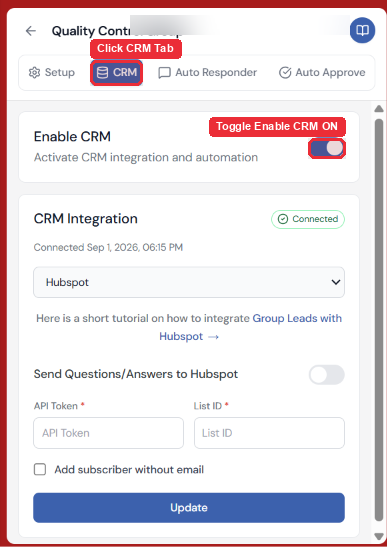Click the arrow after Hubspot tutorial link
Viewport: 387px width, 547px height.
213,337
